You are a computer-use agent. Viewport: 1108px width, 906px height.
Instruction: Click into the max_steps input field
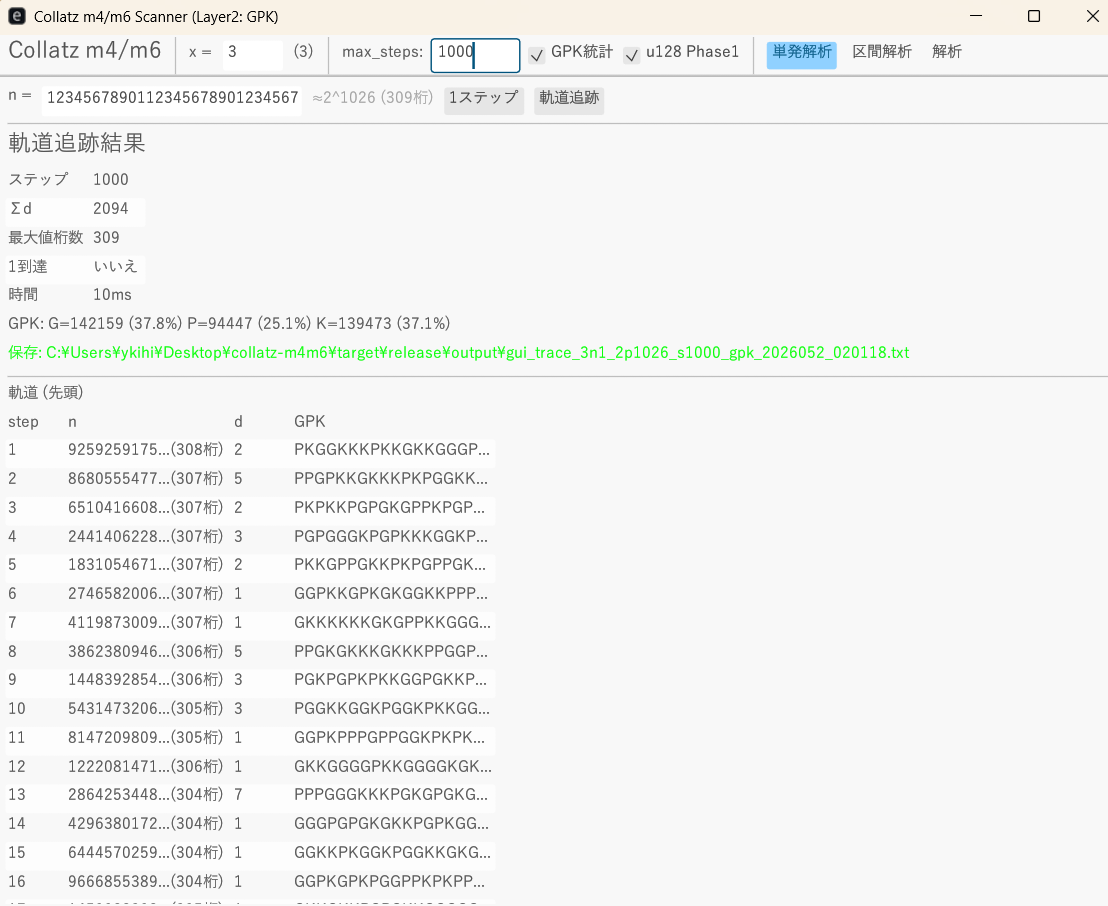point(475,54)
